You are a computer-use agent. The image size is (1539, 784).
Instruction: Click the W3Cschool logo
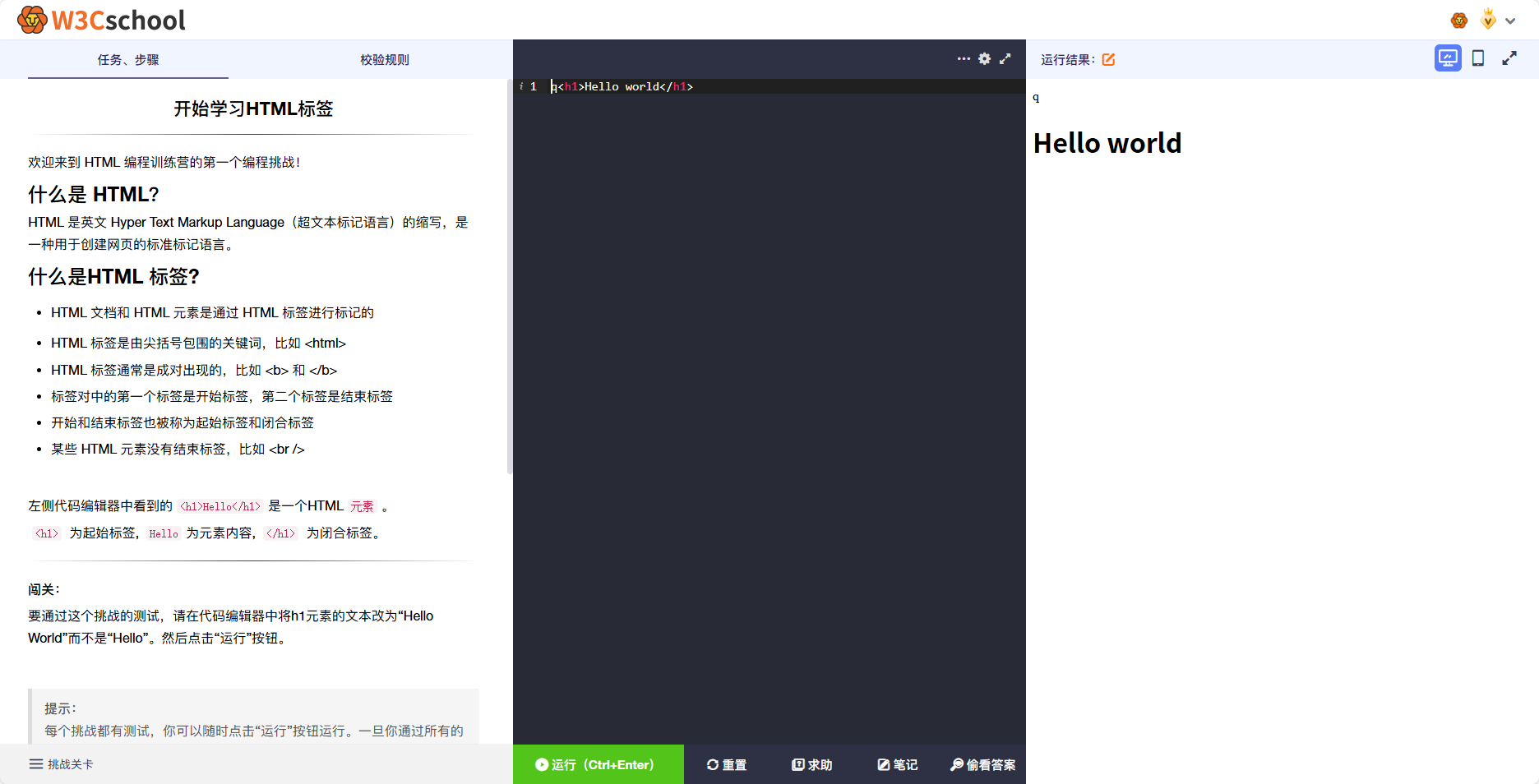102,20
